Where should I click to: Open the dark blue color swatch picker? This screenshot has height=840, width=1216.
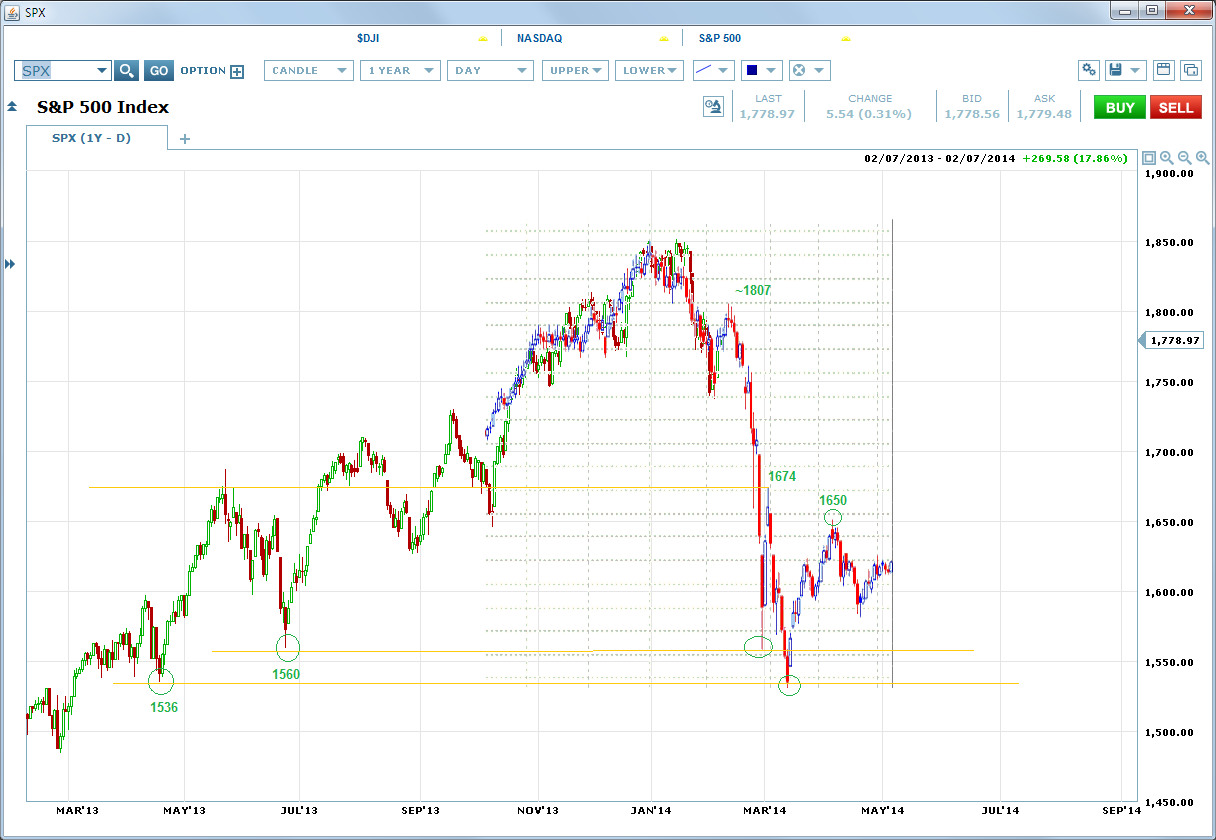[761, 71]
